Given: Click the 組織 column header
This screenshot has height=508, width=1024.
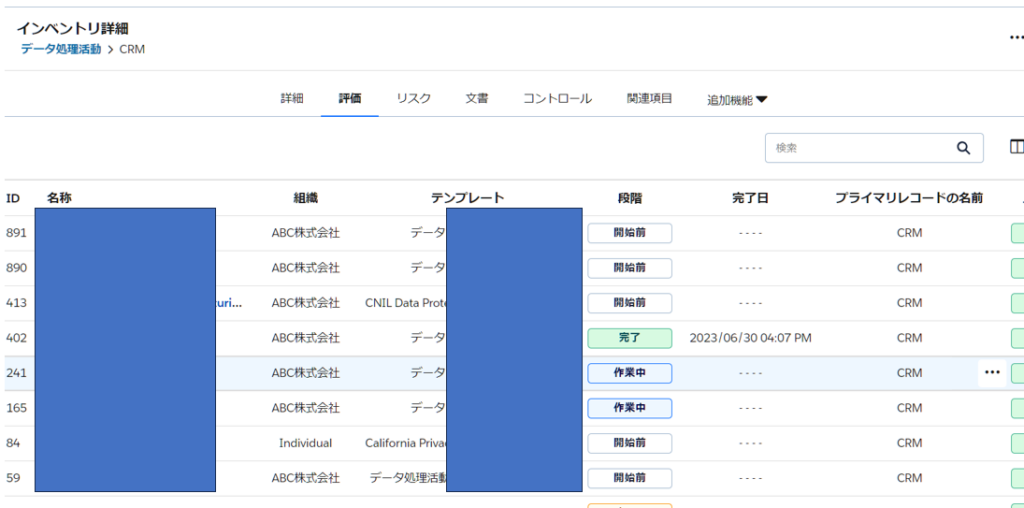Looking at the screenshot, I should [x=305, y=198].
